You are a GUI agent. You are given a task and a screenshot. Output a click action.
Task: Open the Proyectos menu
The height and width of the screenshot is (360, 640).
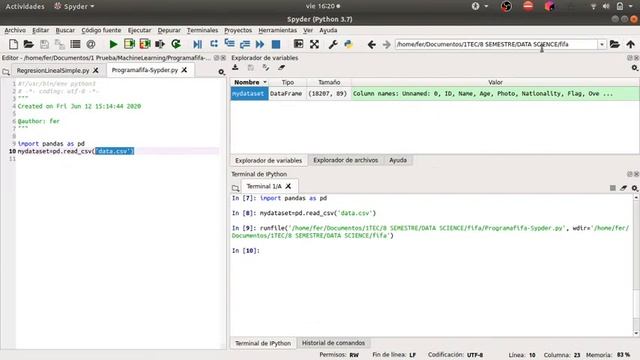click(x=238, y=30)
